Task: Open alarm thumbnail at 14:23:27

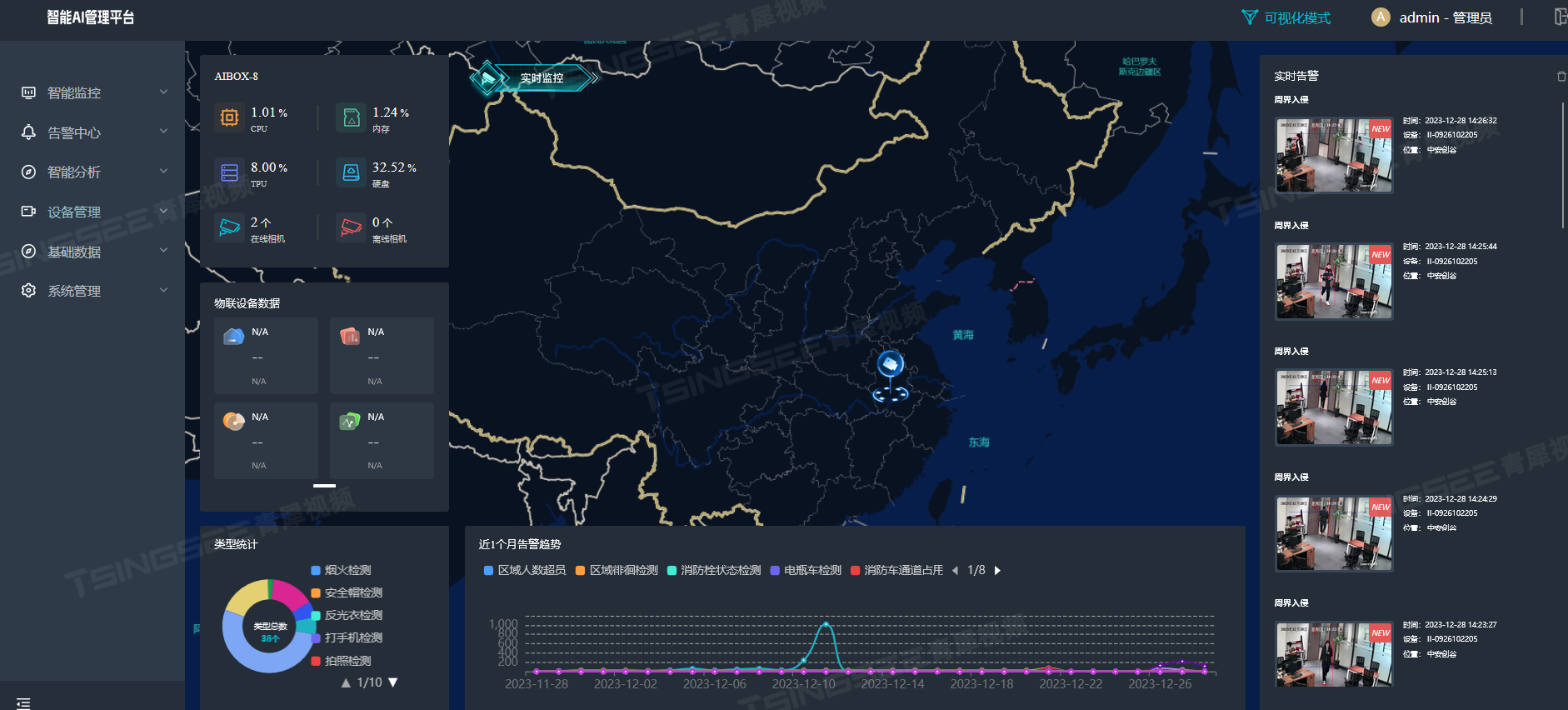Action: pyautogui.click(x=1334, y=654)
